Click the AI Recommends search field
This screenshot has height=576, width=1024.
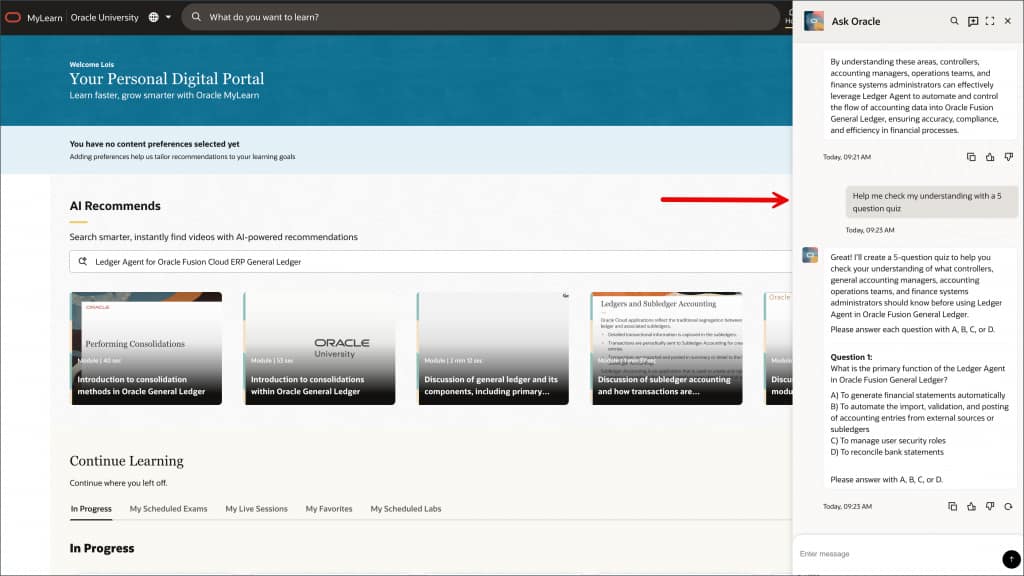[x=431, y=262]
